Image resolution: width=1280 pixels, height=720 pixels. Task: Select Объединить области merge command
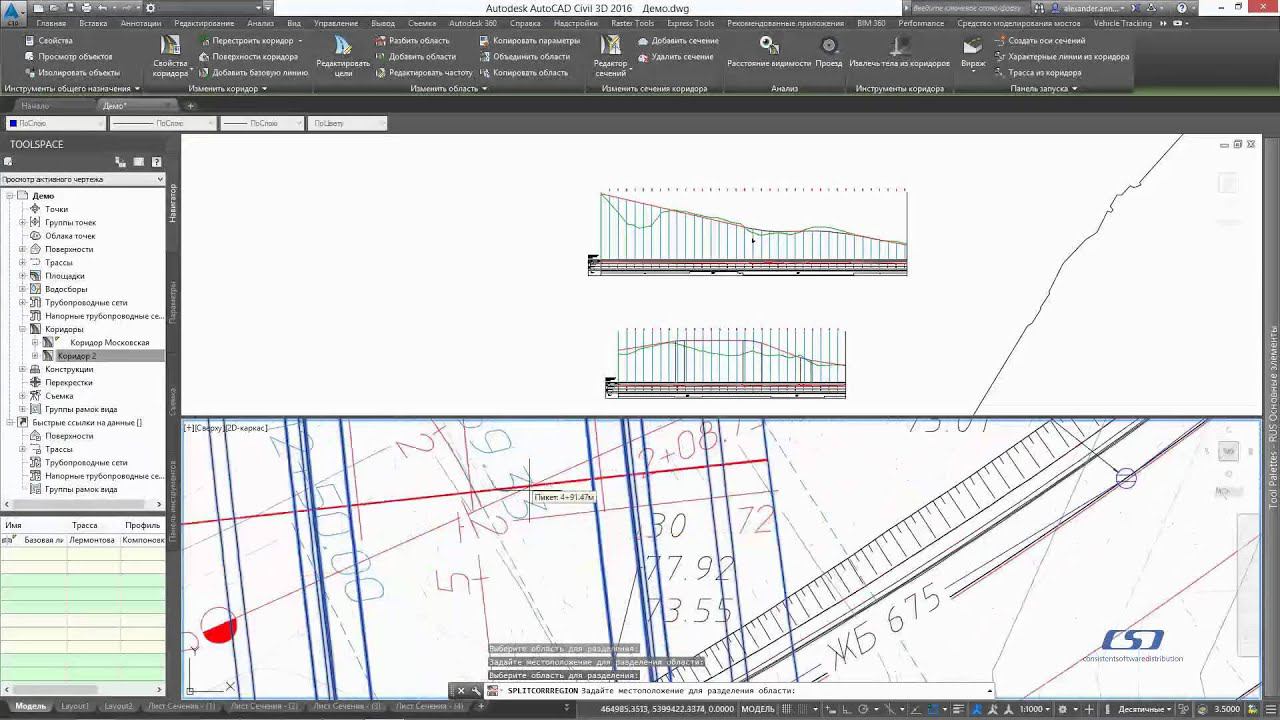[x=524, y=57]
